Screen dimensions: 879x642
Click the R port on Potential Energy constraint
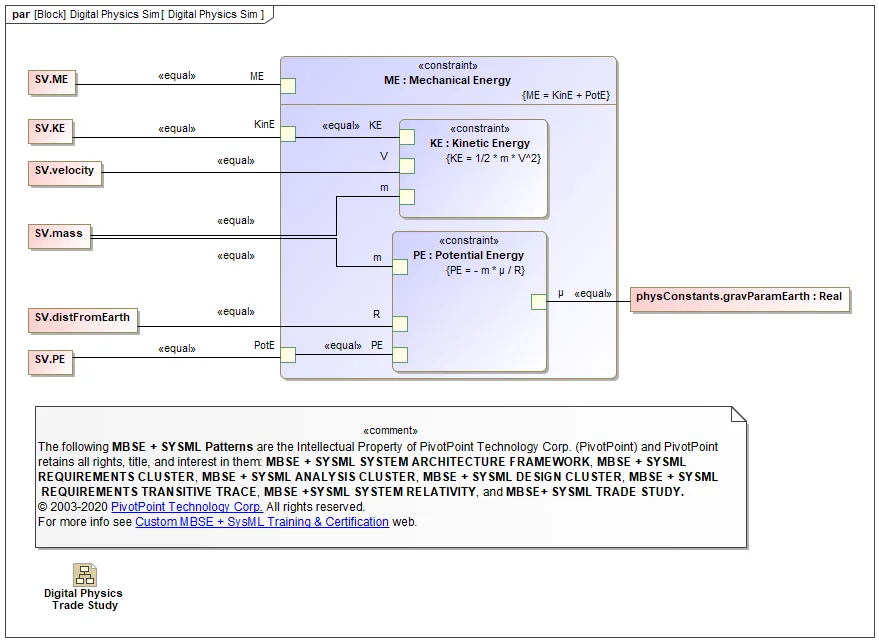coord(400,324)
